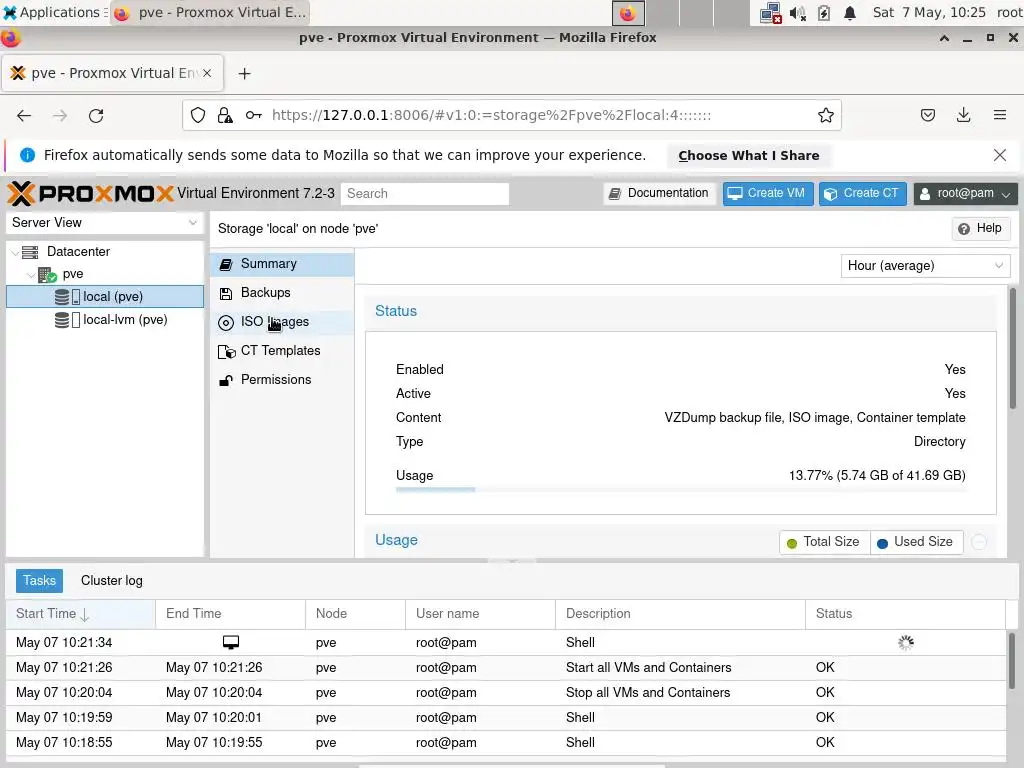Open the Firefox downloads panel

coord(963,116)
